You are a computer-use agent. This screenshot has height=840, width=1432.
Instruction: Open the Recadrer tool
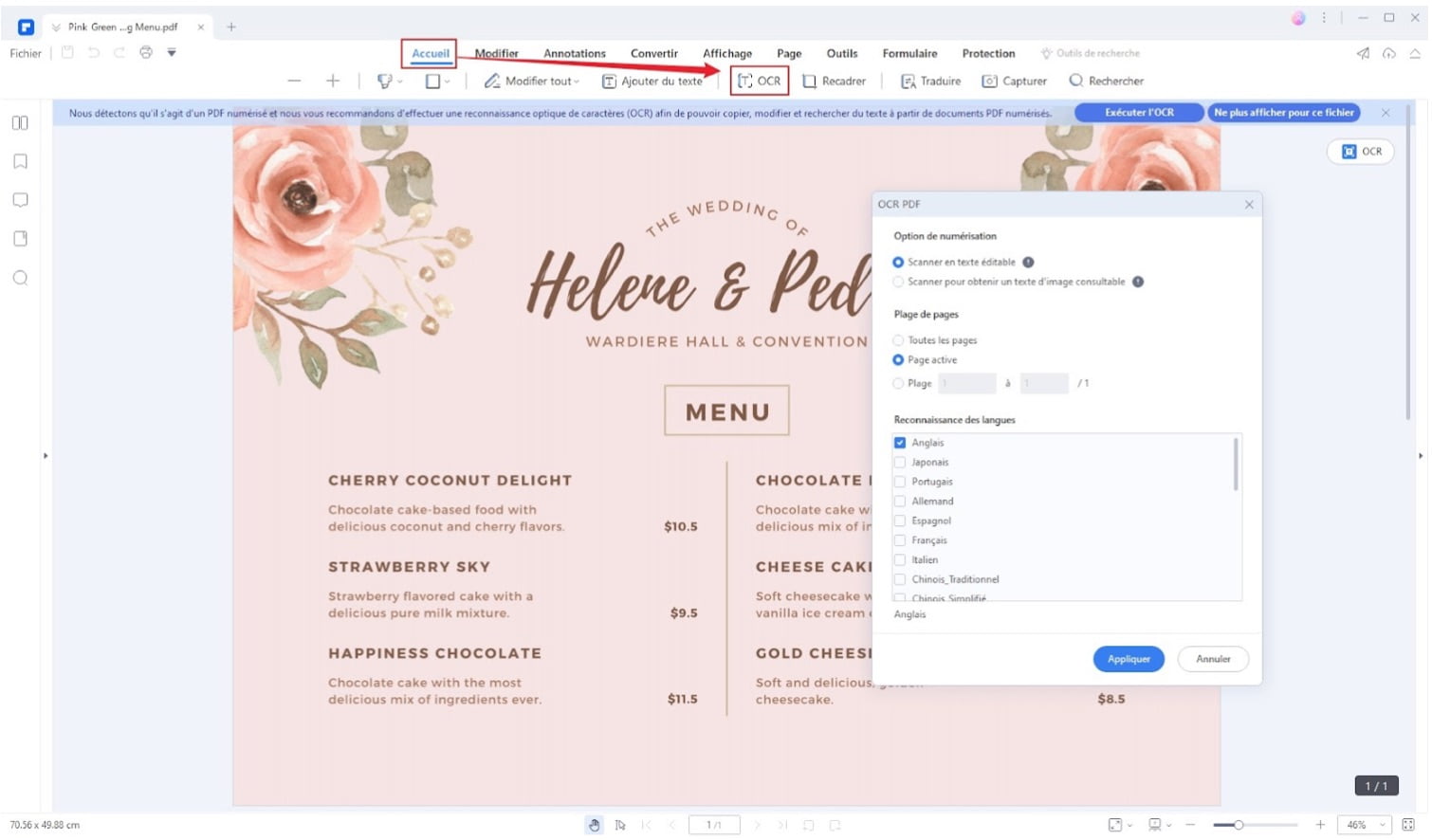pos(834,82)
